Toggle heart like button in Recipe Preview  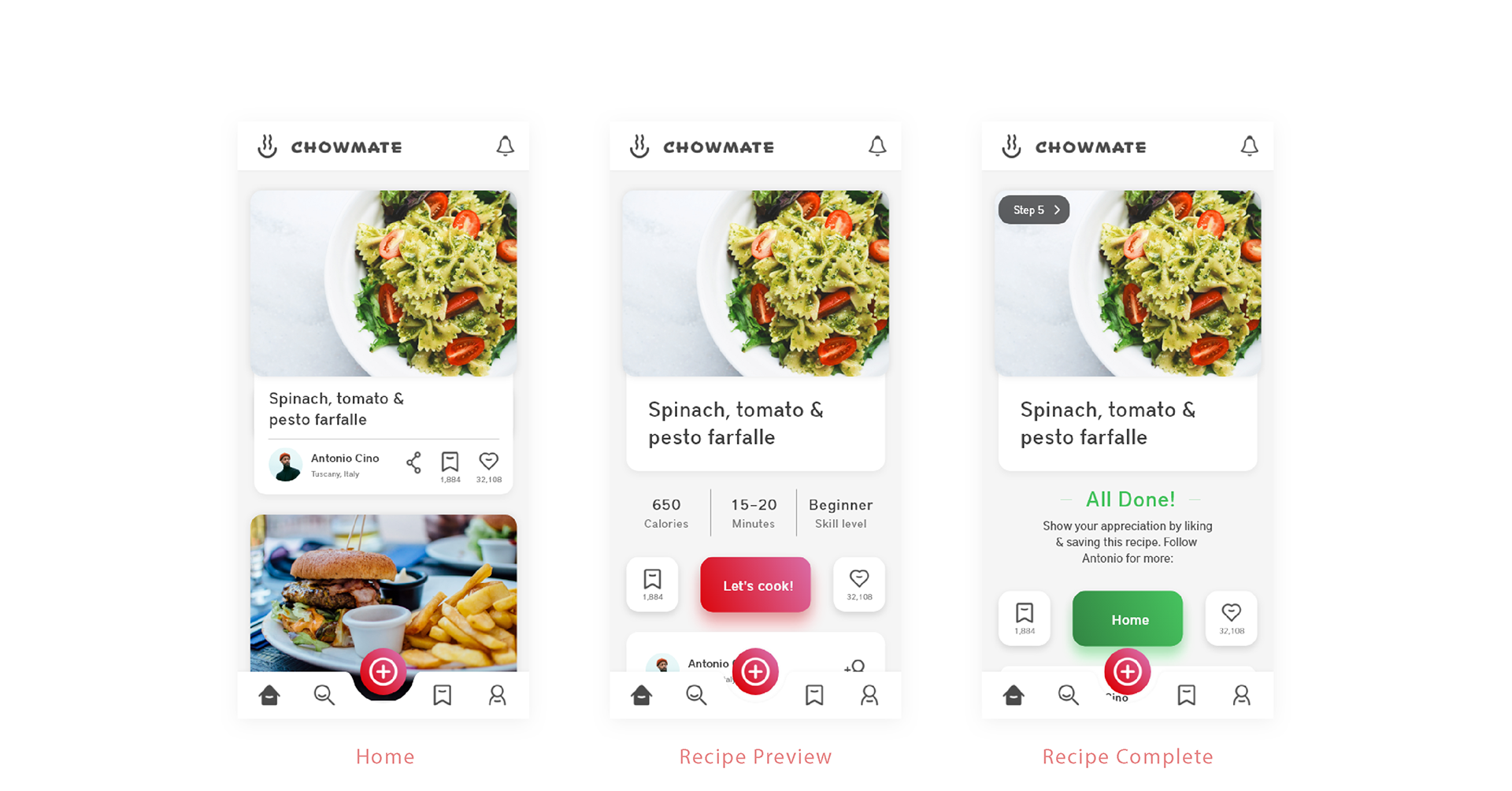(859, 585)
